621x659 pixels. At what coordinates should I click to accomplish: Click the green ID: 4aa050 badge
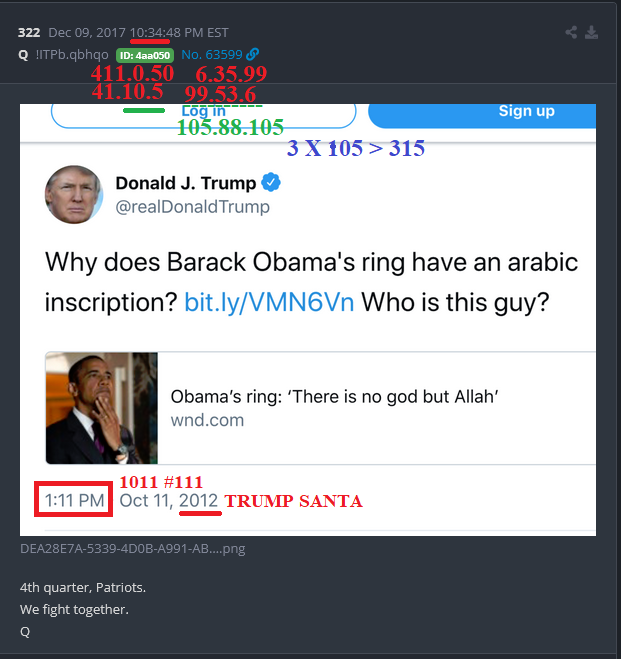(x=145, y=55)
